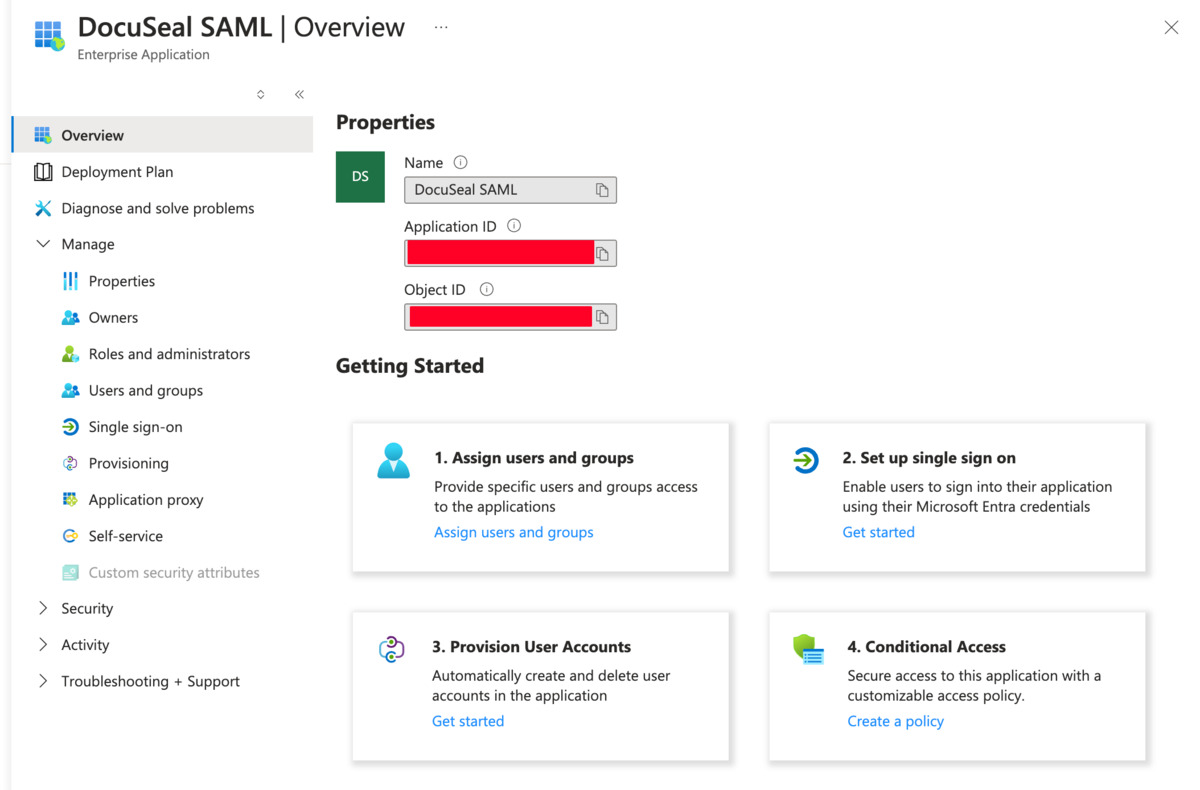Click the '2. Set up single sign on' heading

(929, 458)
